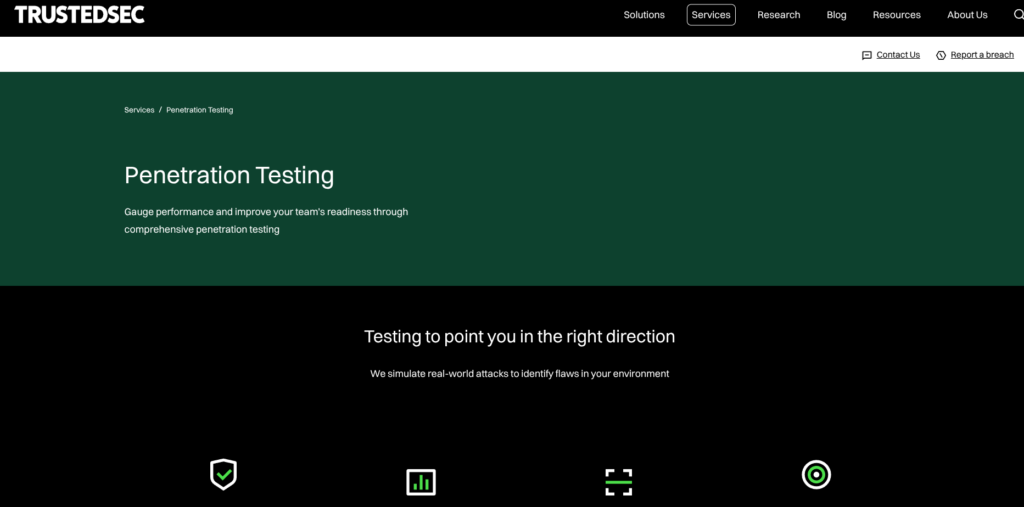Go to the Blog page
The image size is (1024, 507).
(837, 14)
